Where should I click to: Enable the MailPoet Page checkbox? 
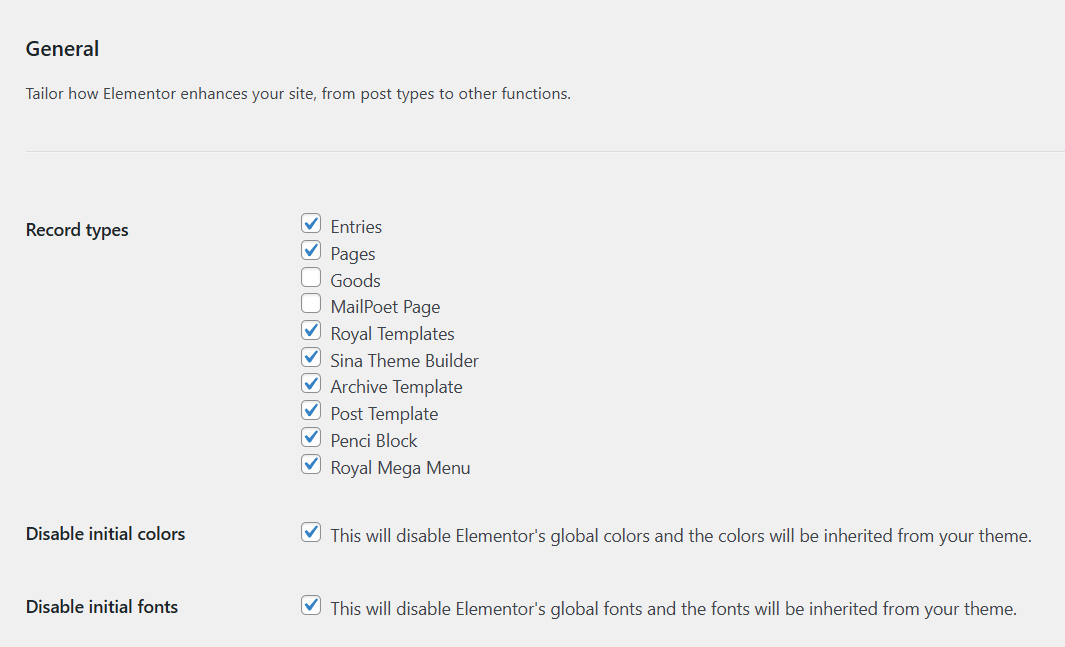pos(311,303)
